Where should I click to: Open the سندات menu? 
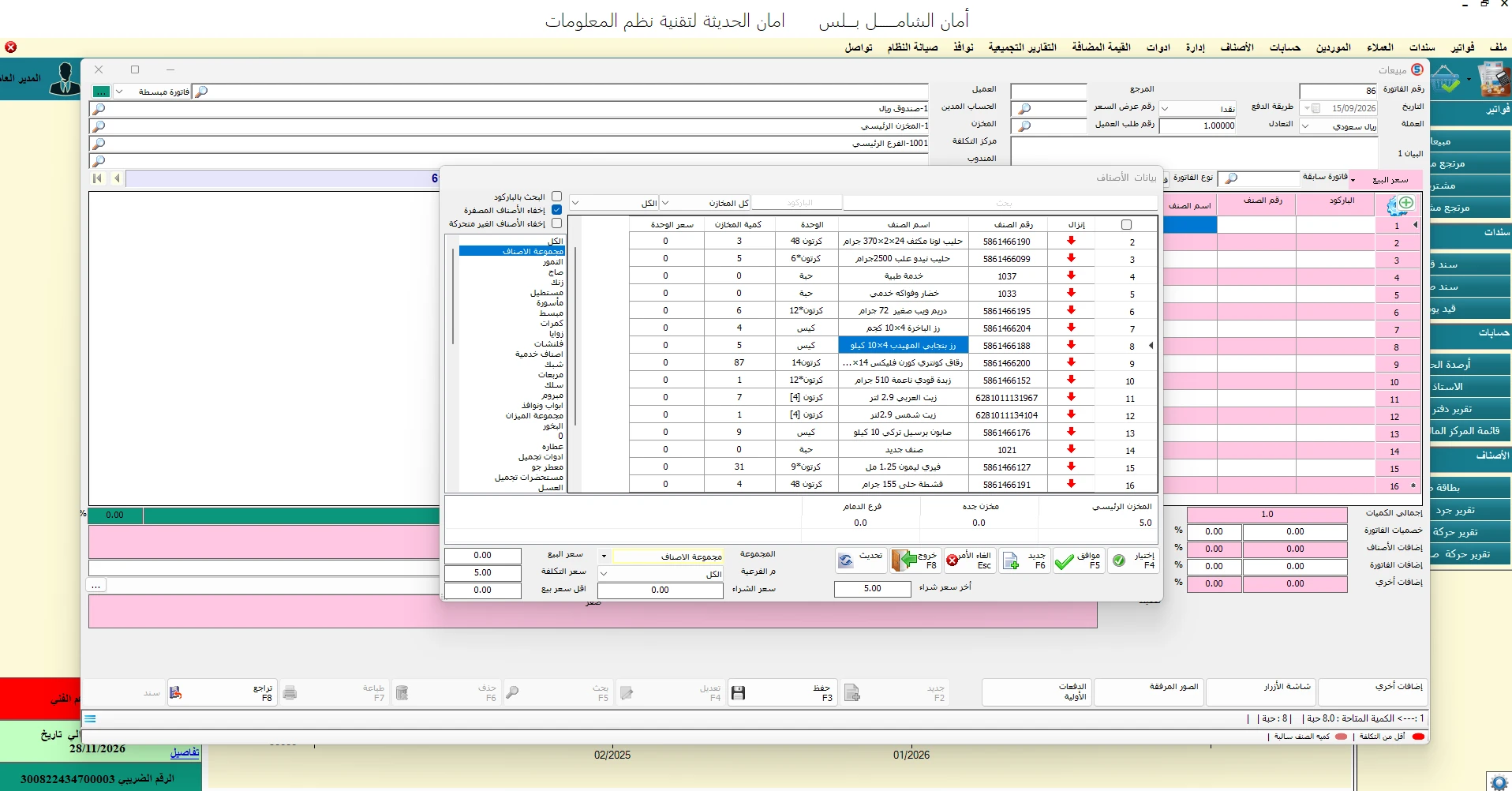[x=1422, y=47]
